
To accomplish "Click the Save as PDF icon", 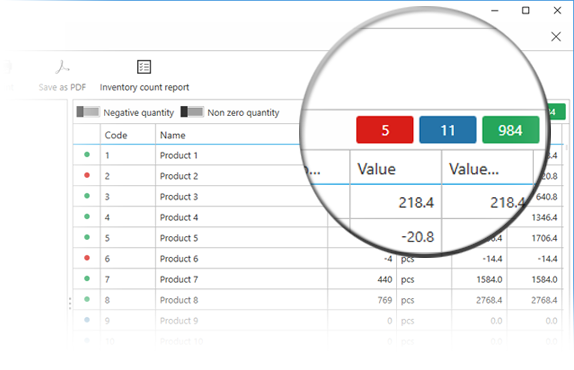I will pos(62,67).
